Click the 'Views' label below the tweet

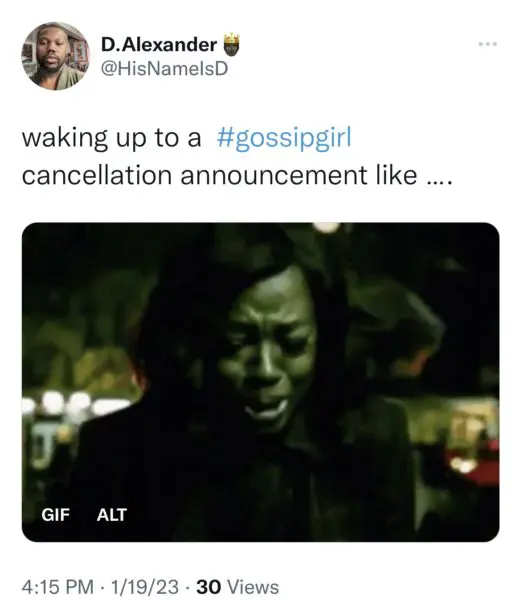(x=253, y=587)
